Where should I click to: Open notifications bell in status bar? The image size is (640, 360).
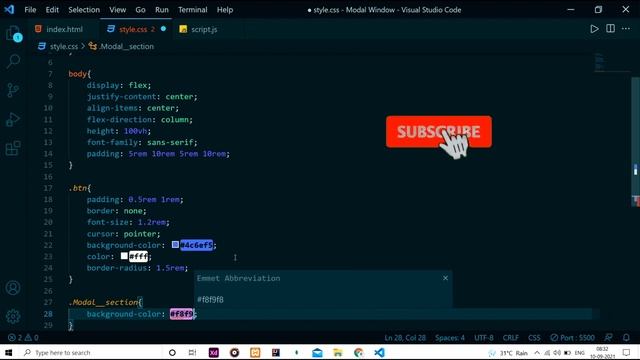(x=626, y=338)
